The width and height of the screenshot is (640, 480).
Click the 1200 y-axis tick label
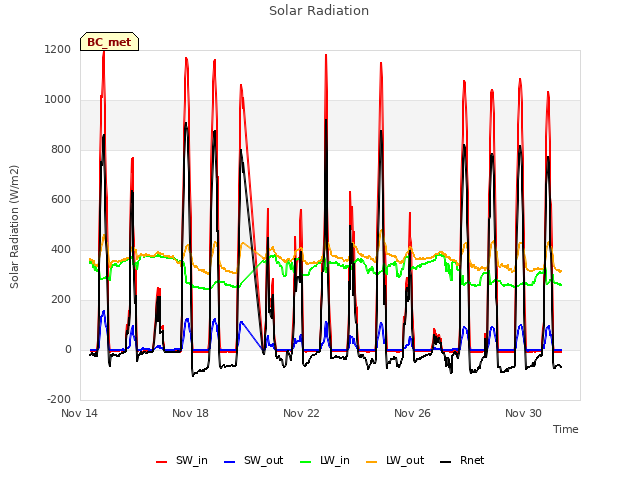pyautogui.click(x=58, y=49)
